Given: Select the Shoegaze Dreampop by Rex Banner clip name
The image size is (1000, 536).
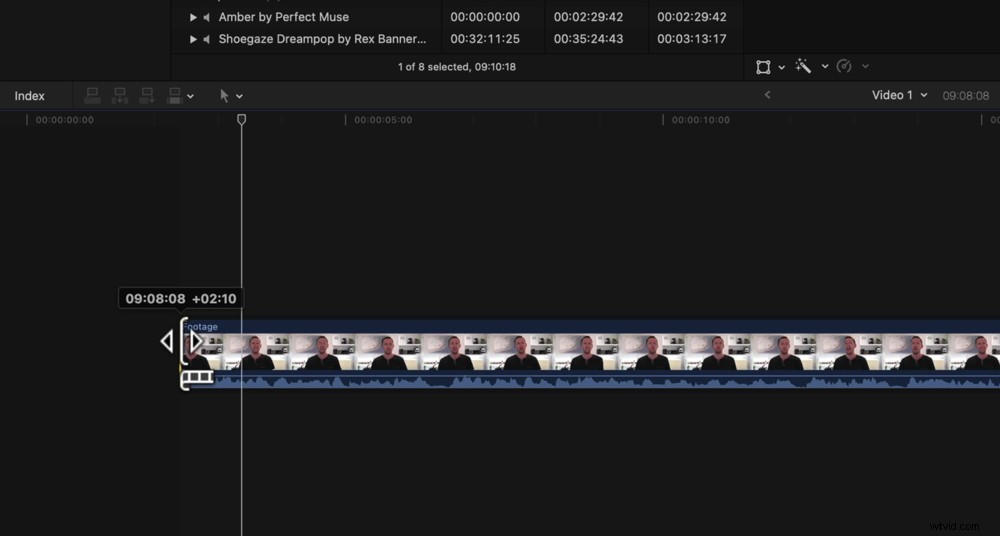Looking at the screenshot, I should point(323,39).
